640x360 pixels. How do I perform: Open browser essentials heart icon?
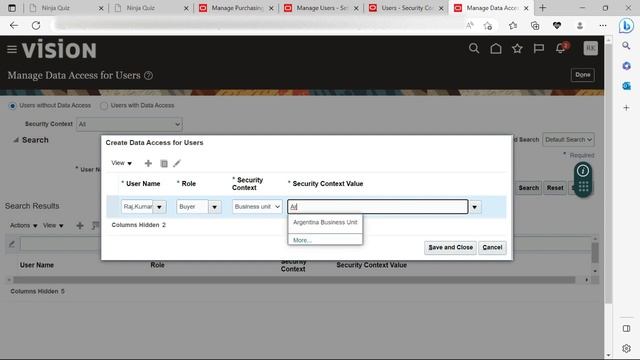coord(557,25)
